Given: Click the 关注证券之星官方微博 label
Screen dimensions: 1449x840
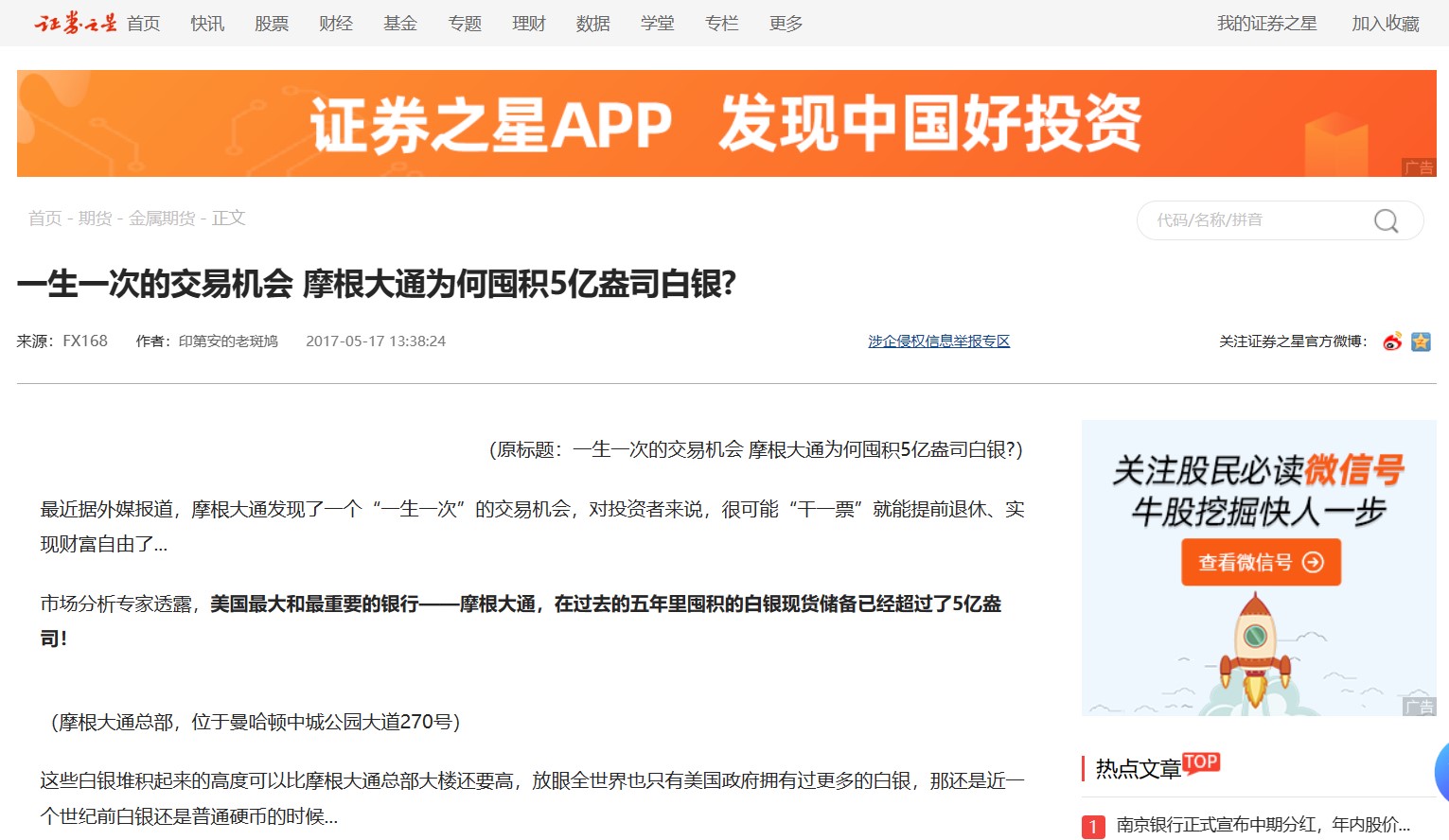Looking at the screenshot, I should [x=1293, y=341].
